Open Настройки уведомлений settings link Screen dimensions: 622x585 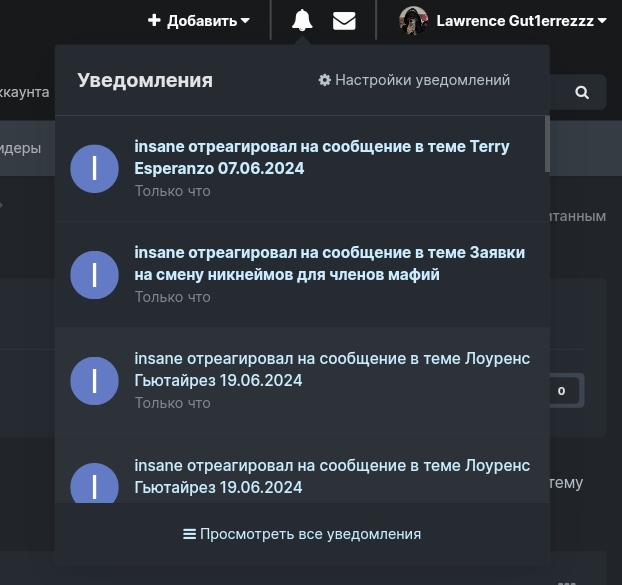[x=414, y=80]
